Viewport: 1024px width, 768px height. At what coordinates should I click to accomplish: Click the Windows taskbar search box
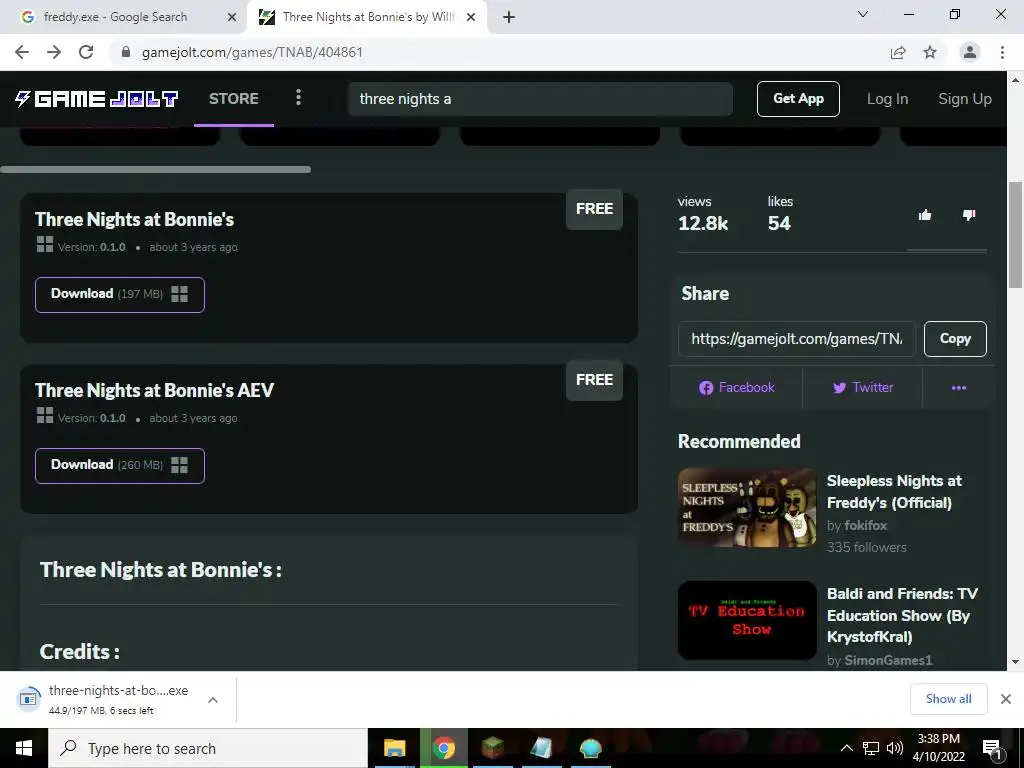click(x=208, y=748)
